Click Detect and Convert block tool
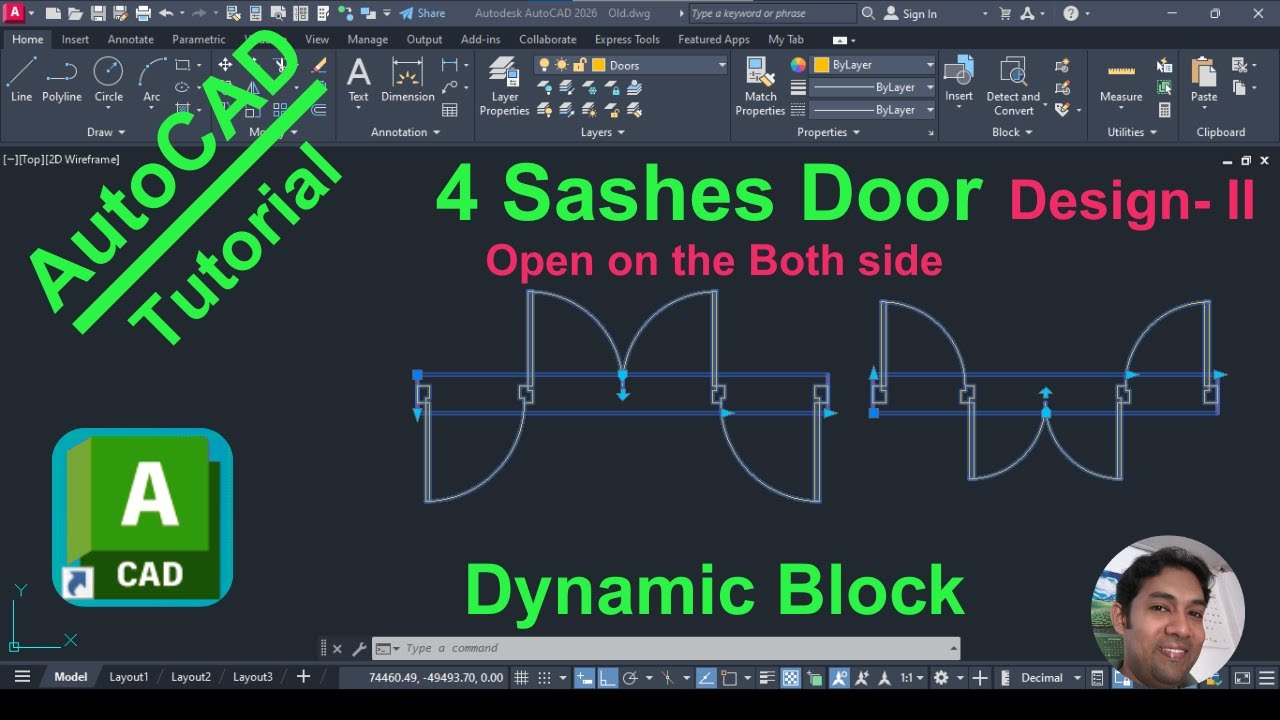Screen dimensions: 1280x720 tap(1013, 87)
